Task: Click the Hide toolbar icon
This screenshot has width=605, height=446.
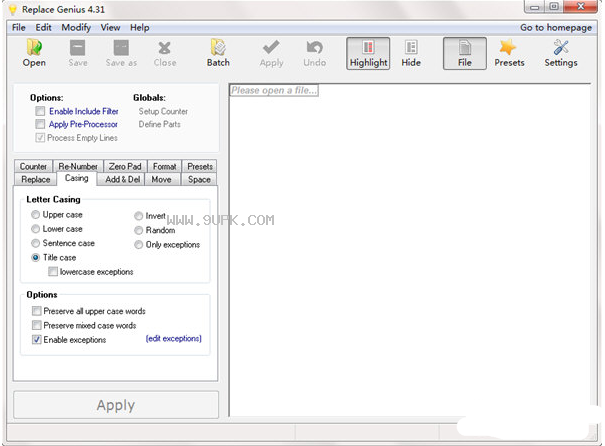Action: 411,53
